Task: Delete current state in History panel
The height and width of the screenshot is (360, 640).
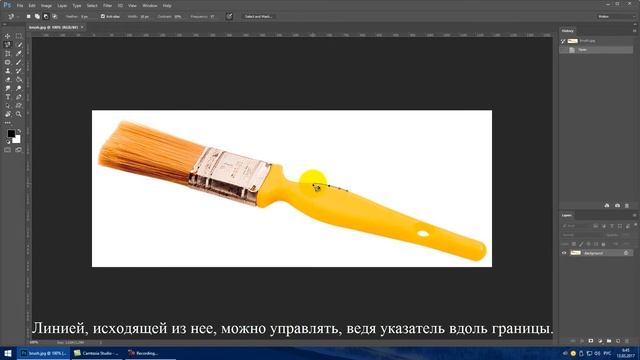Action: point(627,206)
